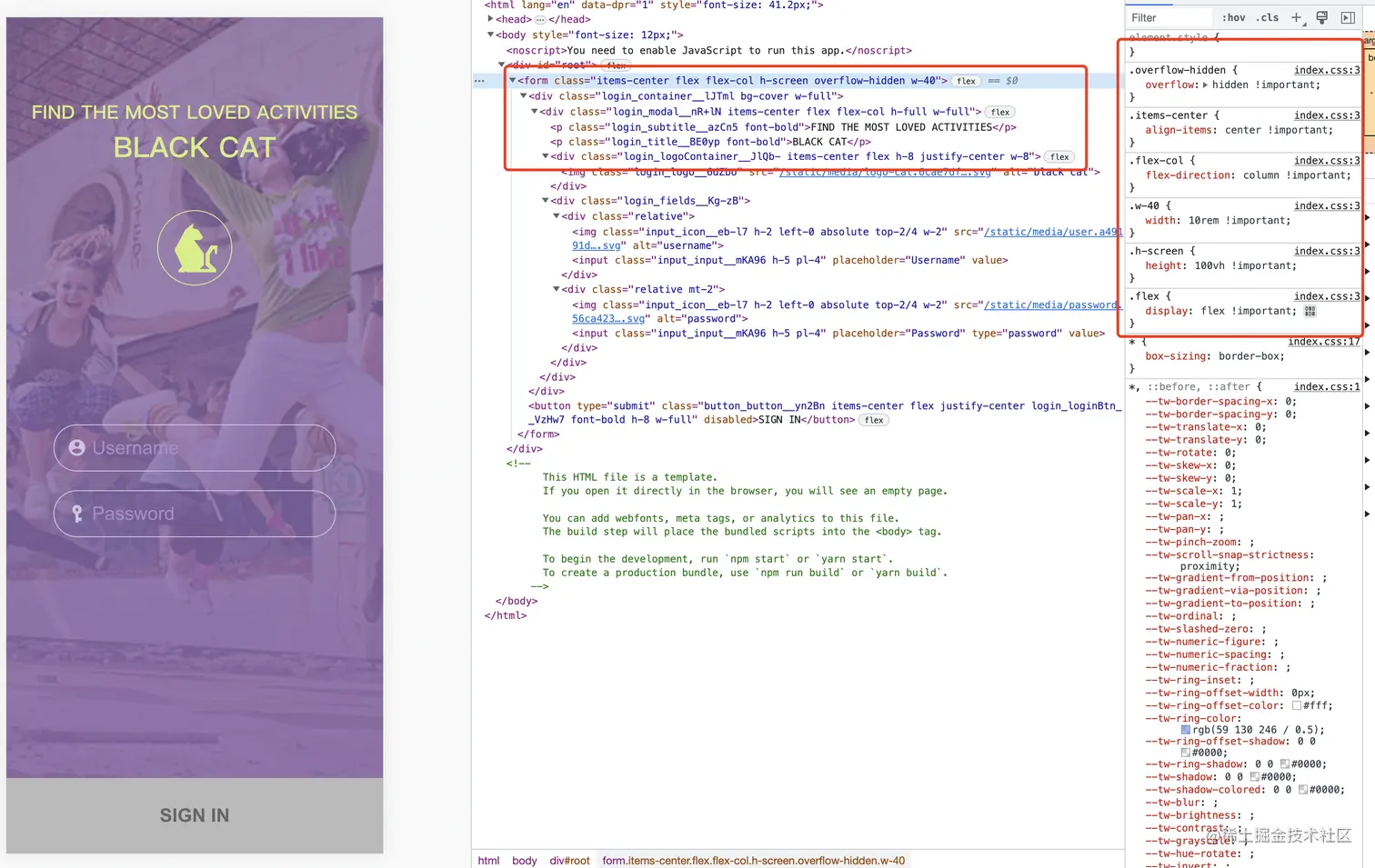Click the align-items property name
Image resolution: width=1375 pixels, height=868 pixels.
(1179, 130)
